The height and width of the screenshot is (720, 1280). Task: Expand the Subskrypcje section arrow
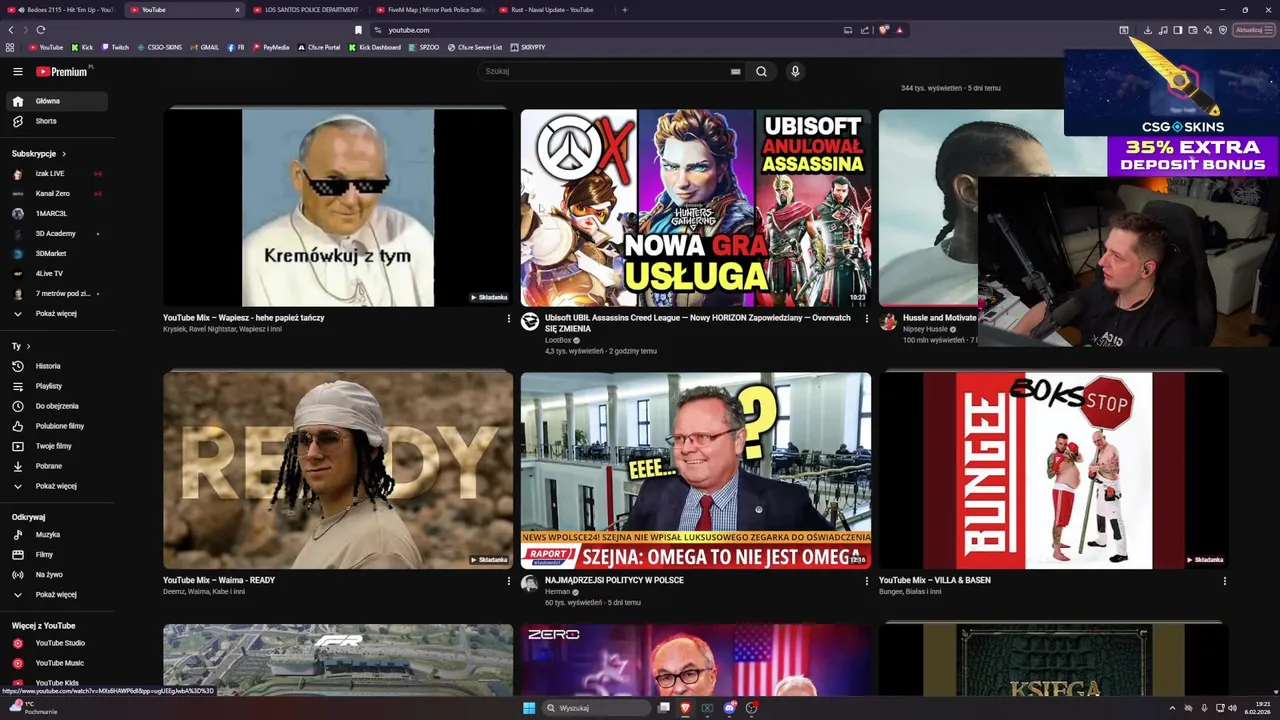click(63, 154)
